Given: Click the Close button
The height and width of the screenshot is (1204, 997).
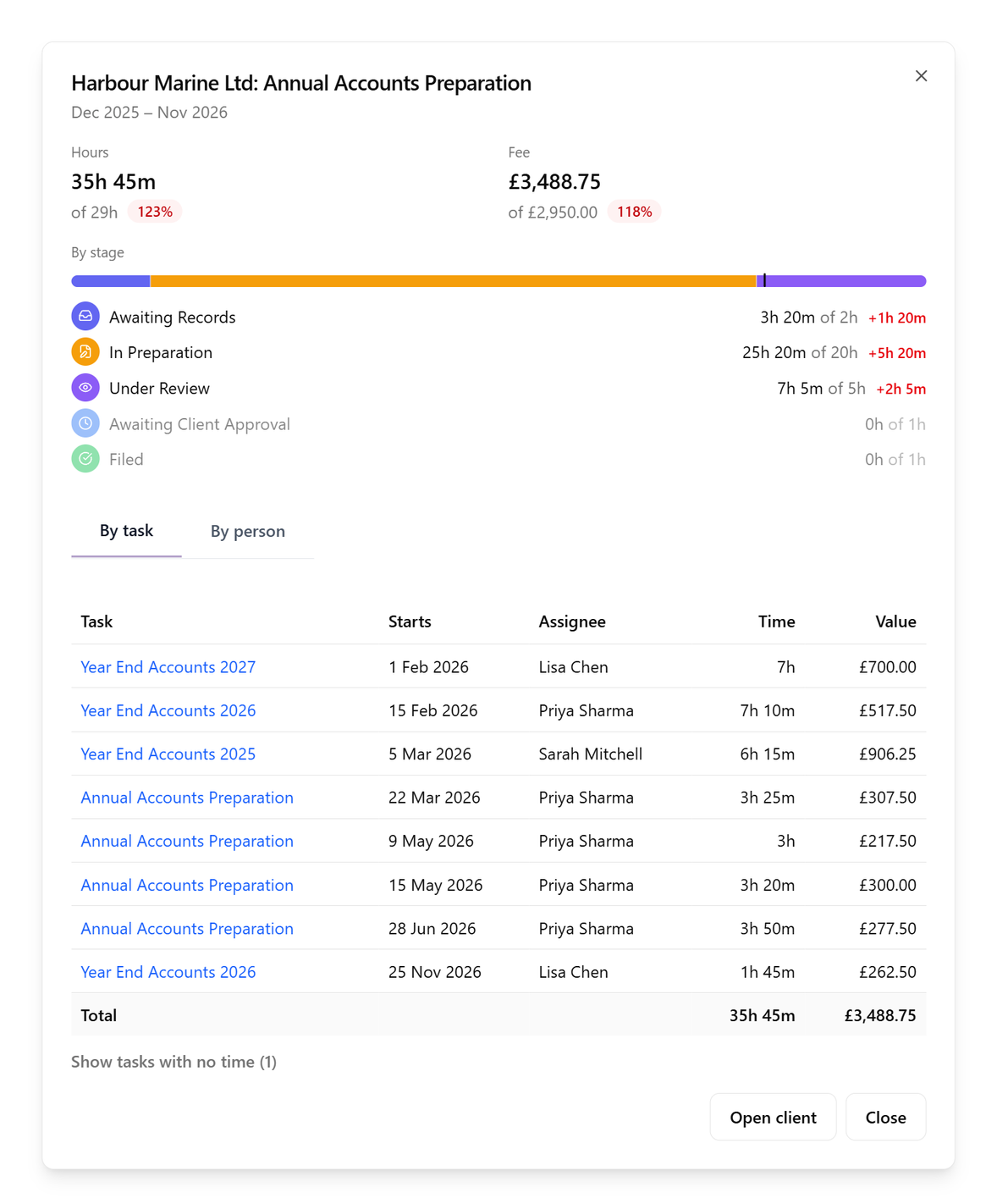Looking at the screenshot, I should [x=885, y=1117].
